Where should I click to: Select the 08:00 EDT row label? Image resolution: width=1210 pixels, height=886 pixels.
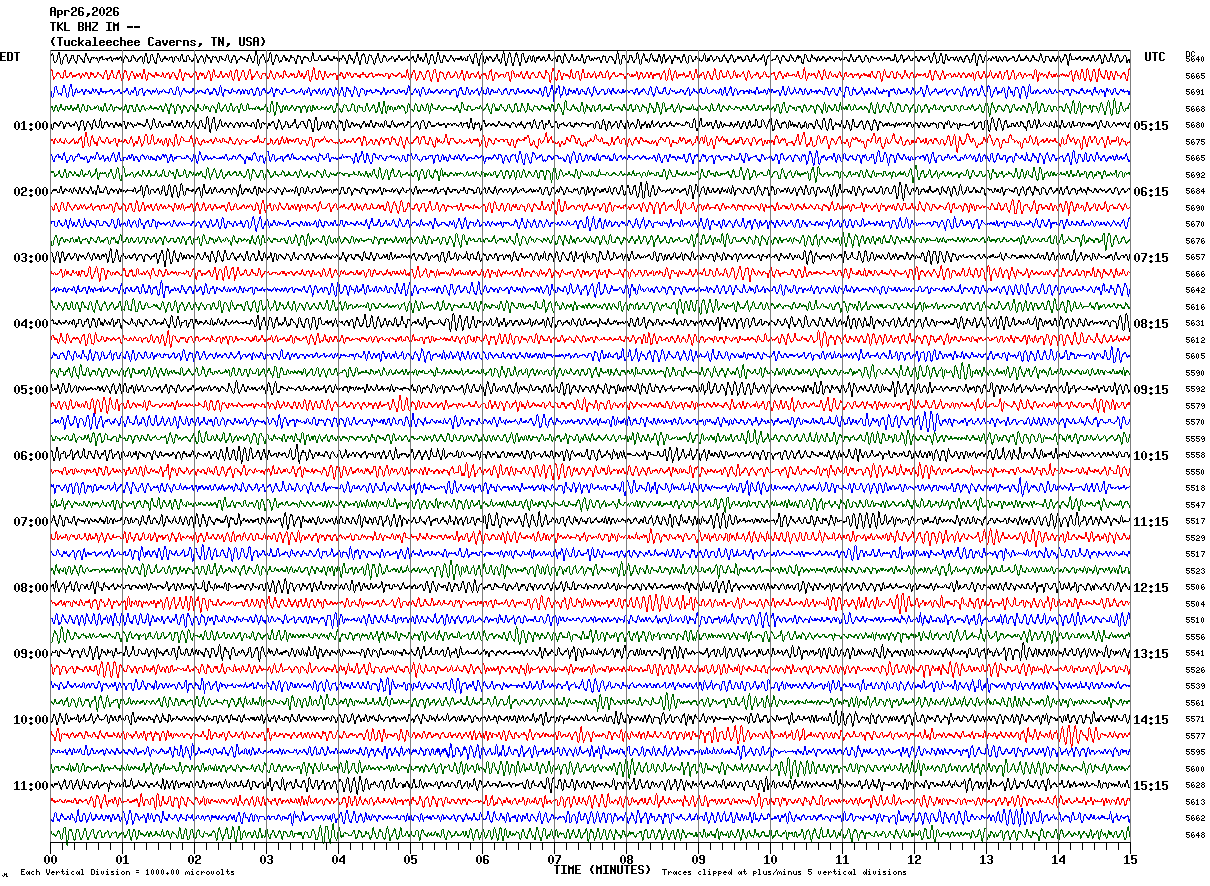click(30, 588)
